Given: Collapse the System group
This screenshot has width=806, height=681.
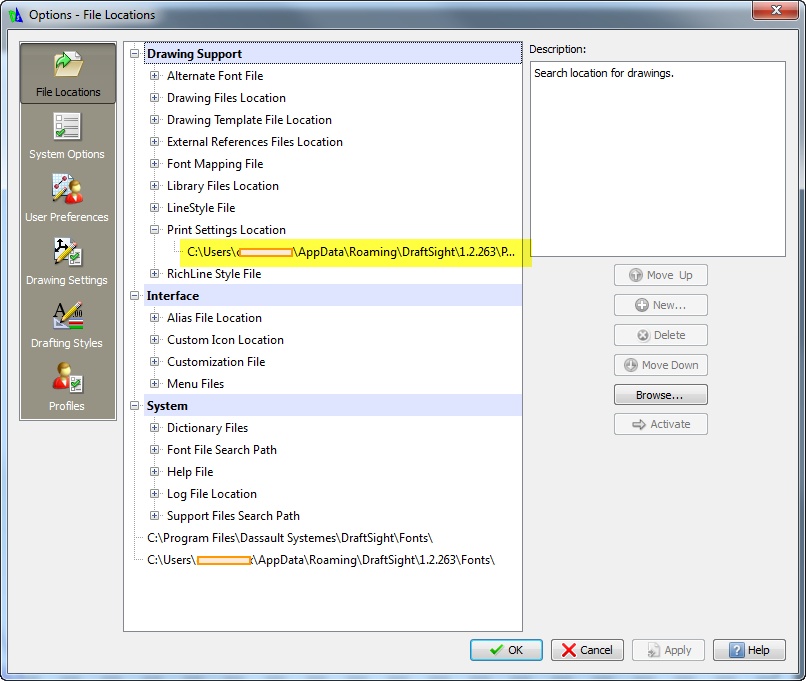Looking at the screenshot, I should [135, 406].
